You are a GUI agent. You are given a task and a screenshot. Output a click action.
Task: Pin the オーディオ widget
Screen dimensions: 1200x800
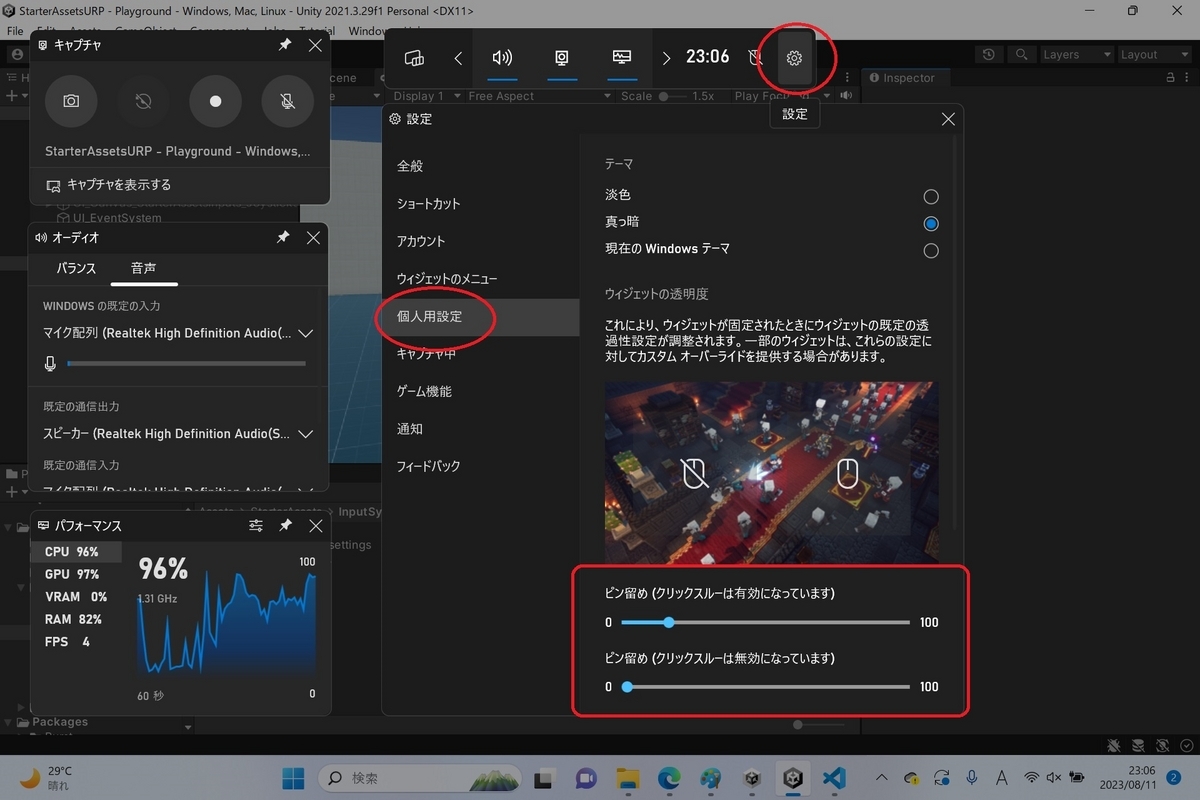283,237
